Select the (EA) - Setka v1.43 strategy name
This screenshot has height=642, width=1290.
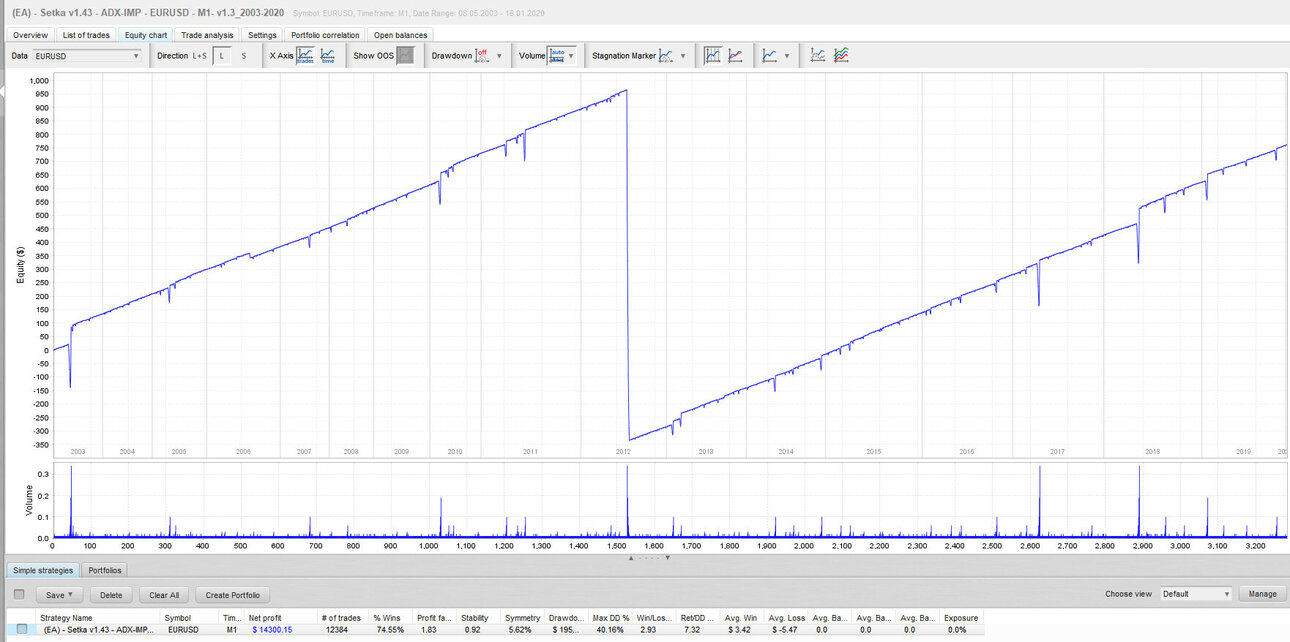(x=99, y=629)
